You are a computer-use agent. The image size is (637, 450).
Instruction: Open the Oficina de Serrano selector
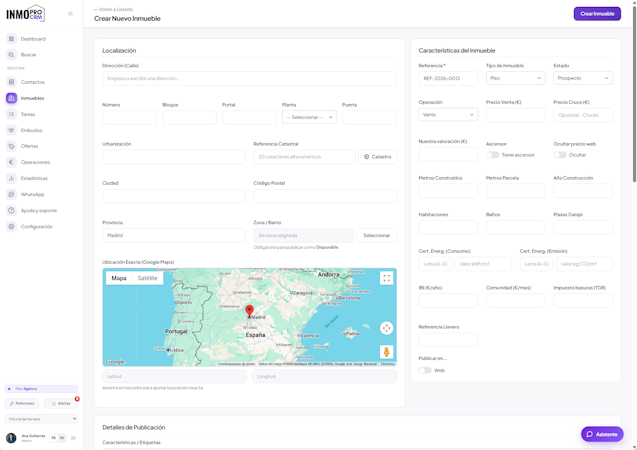coord(41,419)
